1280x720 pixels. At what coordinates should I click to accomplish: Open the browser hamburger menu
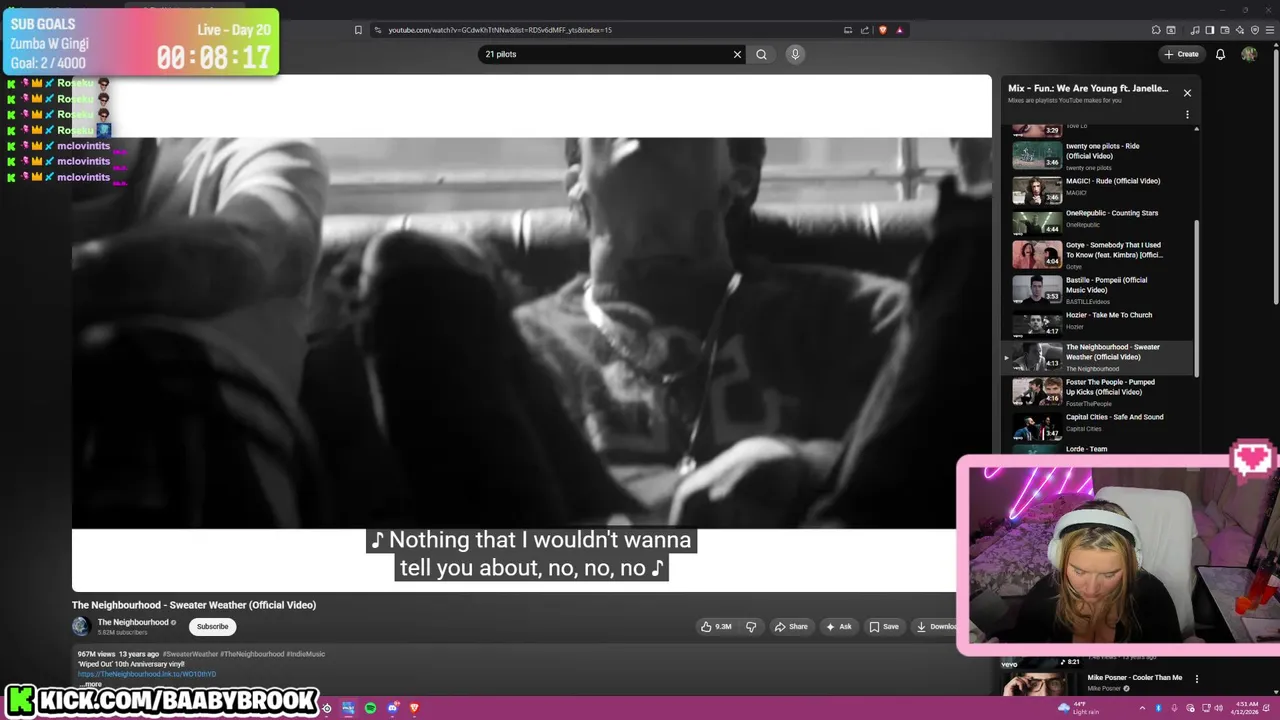point(1270,30)
